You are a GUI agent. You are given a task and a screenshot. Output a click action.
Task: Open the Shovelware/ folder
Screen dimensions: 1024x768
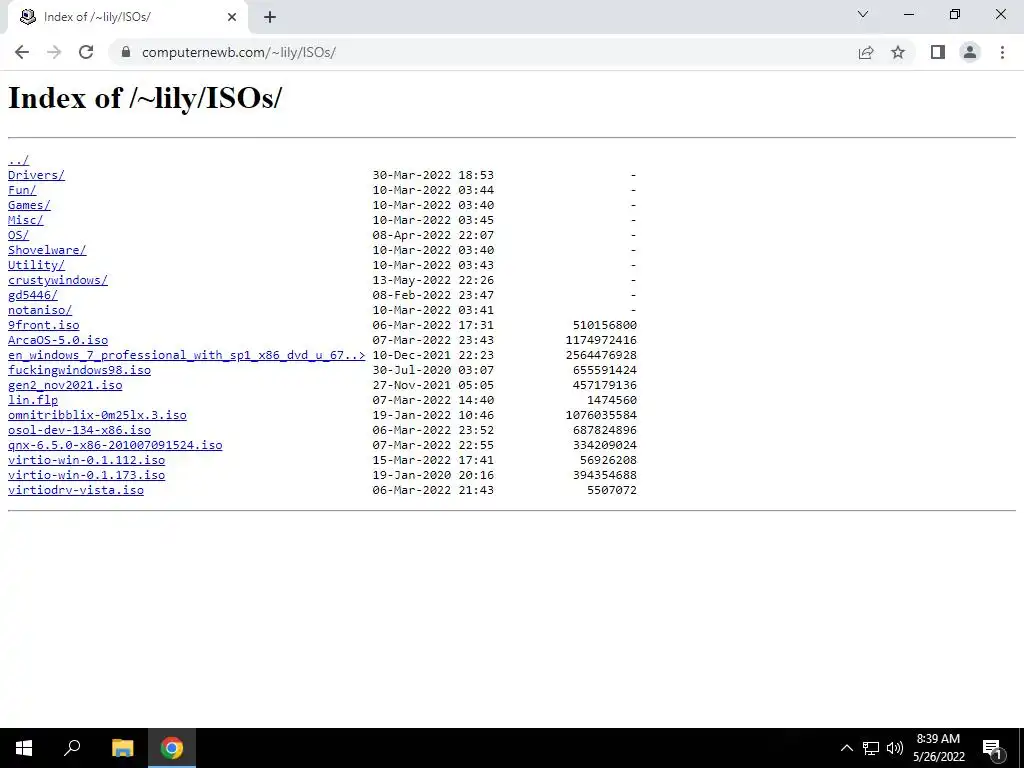click(x=47, y=250)
